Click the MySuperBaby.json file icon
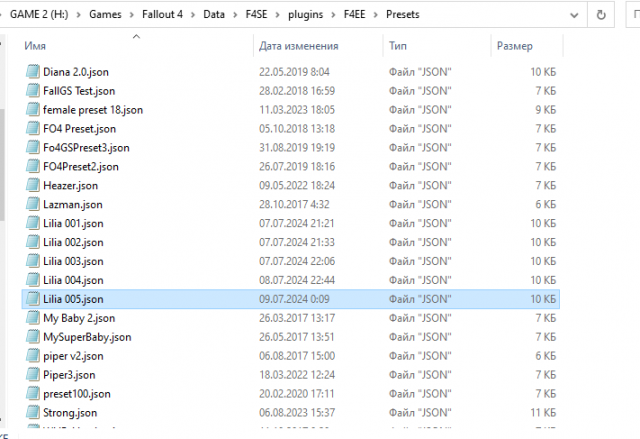 [33, 337]
